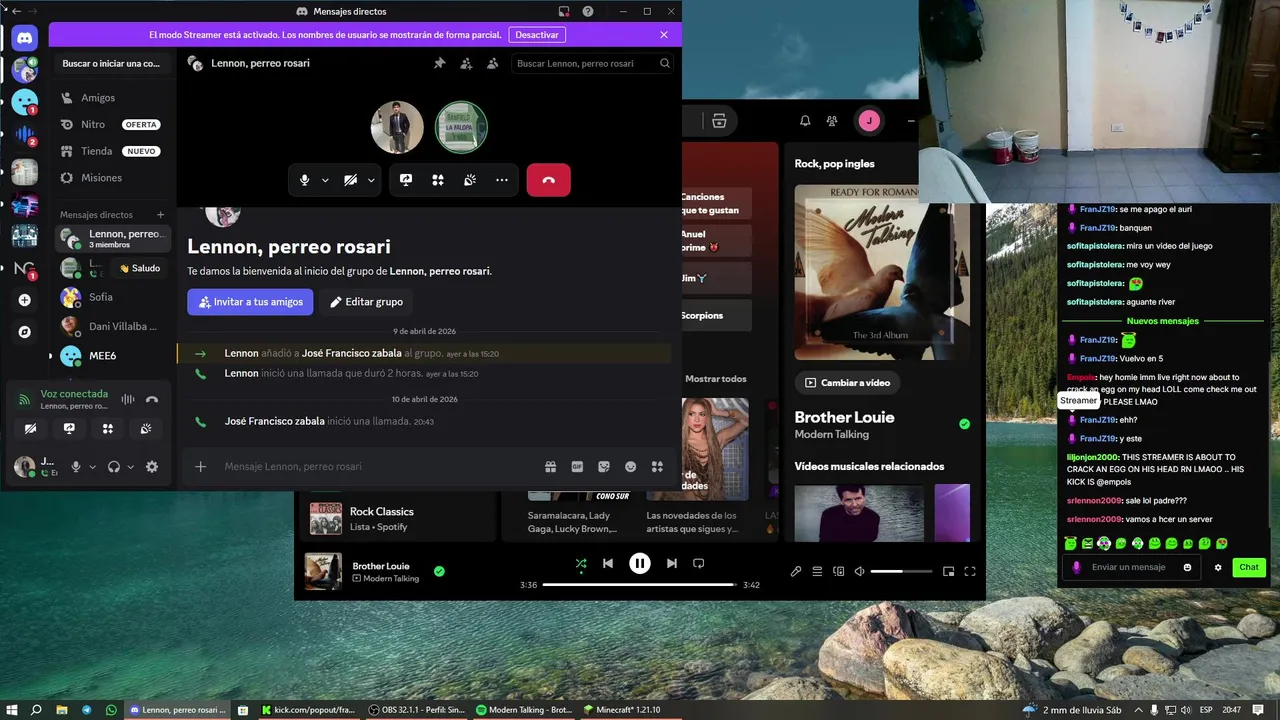Send a gift in Discord chat
Screen dimensions: 1280x720
[x=550, y=467]
